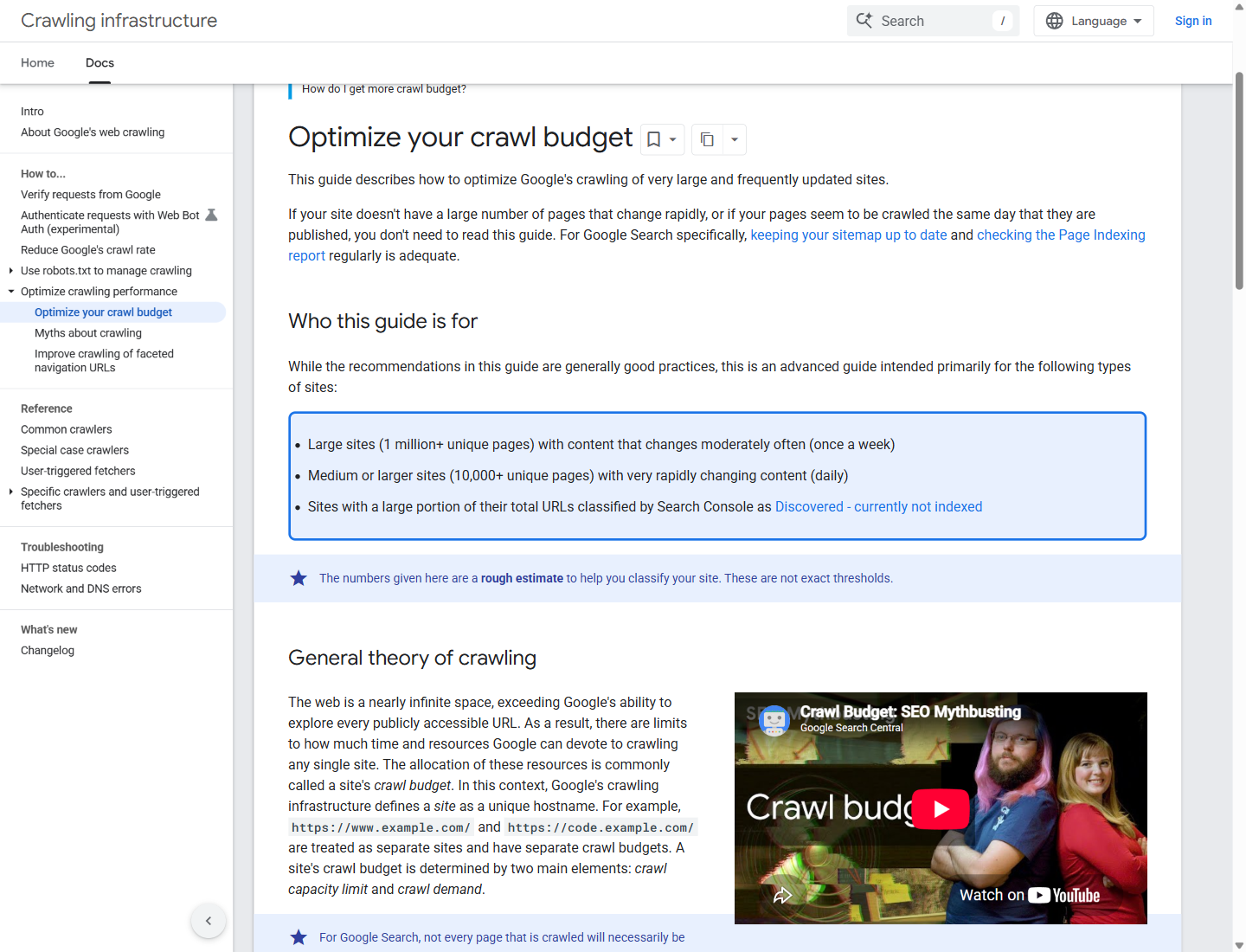Expand Specific crawlers and user-triggered fetchers

10,492
